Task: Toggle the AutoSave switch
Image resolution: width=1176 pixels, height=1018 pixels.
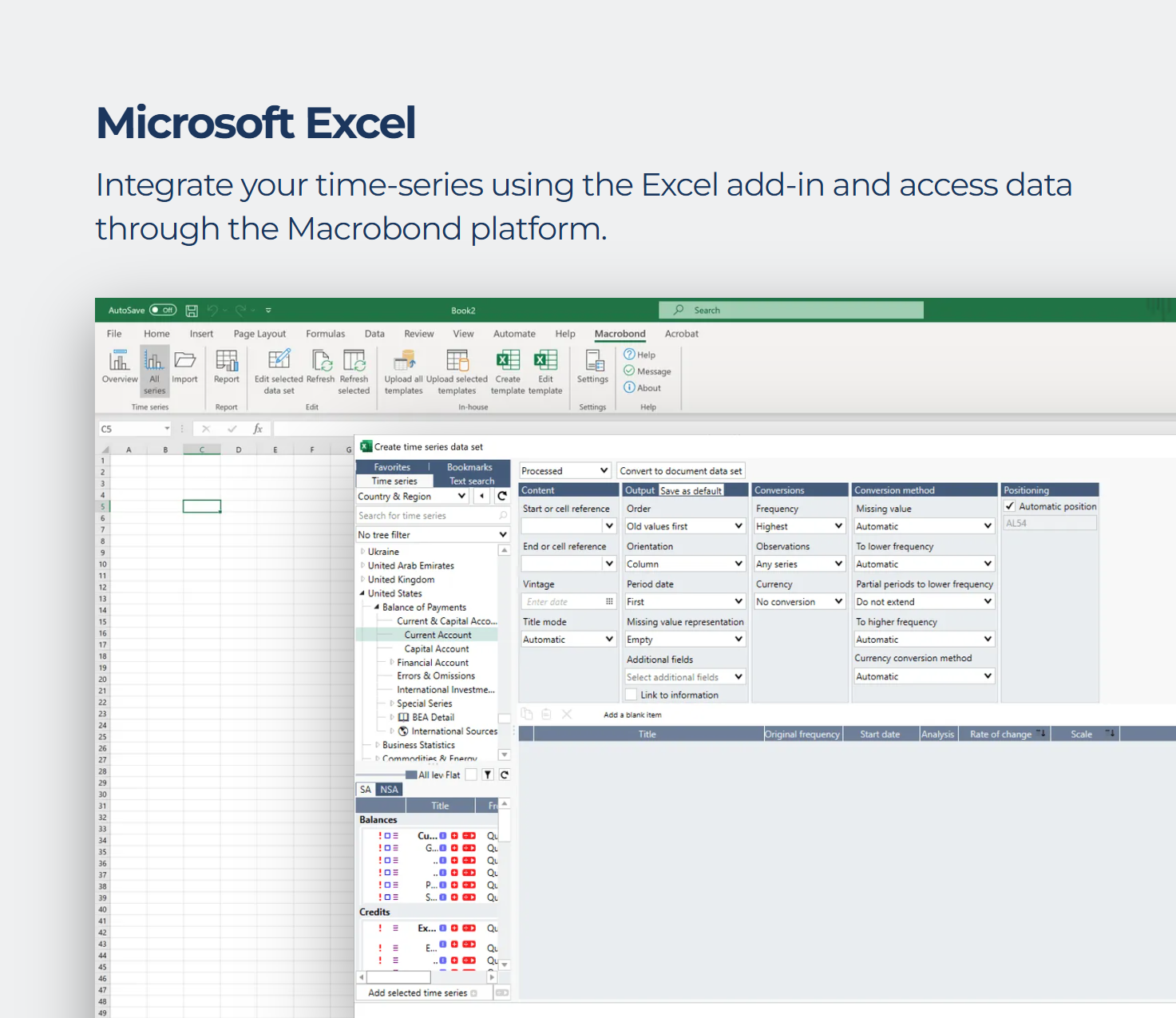Action: point(163,310)
